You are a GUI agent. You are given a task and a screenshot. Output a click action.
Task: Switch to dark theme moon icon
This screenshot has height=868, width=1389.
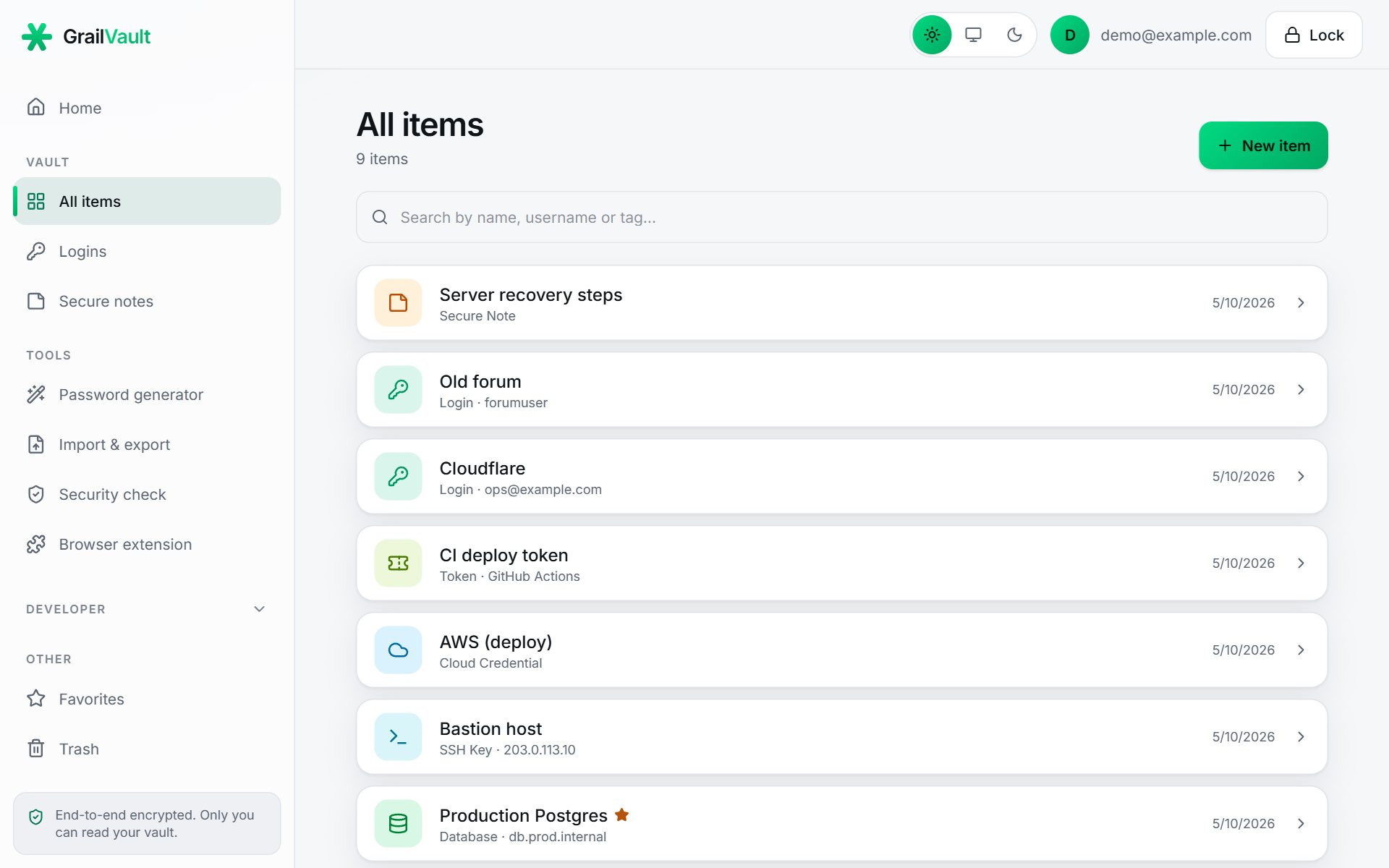pos(1014,35)
